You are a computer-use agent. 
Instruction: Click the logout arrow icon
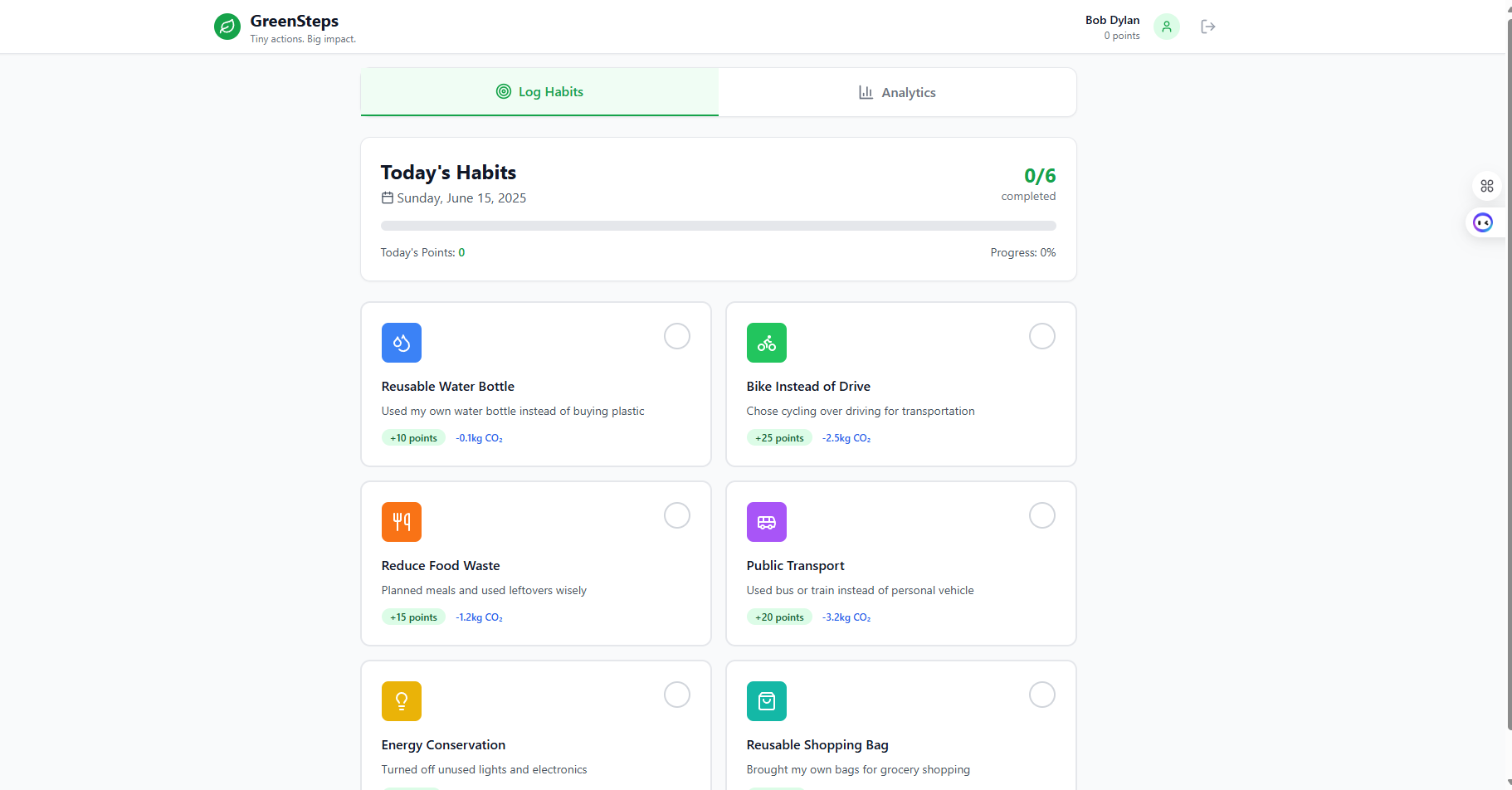point(1208,27)
